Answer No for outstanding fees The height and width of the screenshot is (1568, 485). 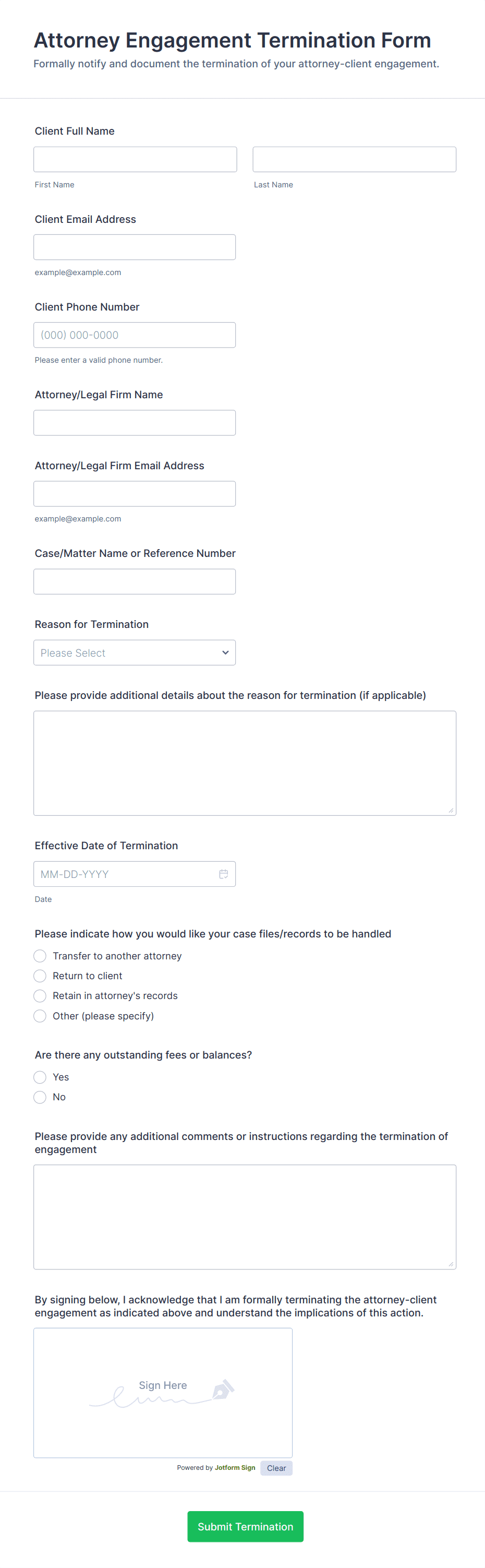coord(40,1097)
